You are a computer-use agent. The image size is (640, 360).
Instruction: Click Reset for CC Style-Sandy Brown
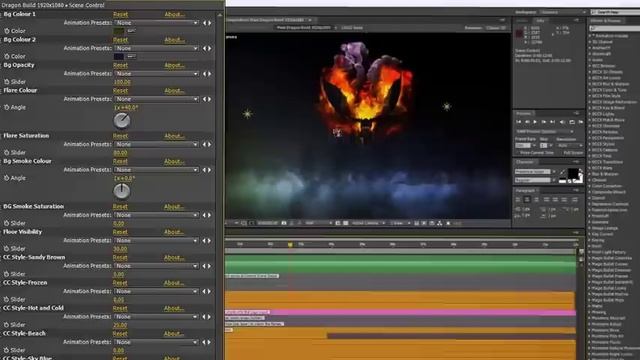pyautogui.click(x=120, y=258)
